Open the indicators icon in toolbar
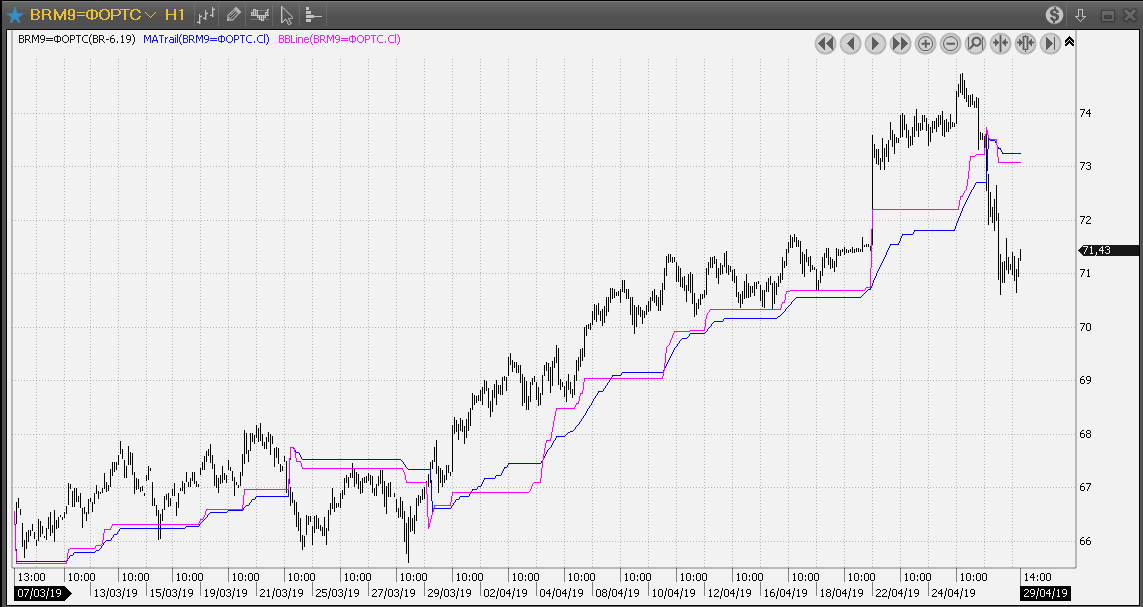 point(260,15)
